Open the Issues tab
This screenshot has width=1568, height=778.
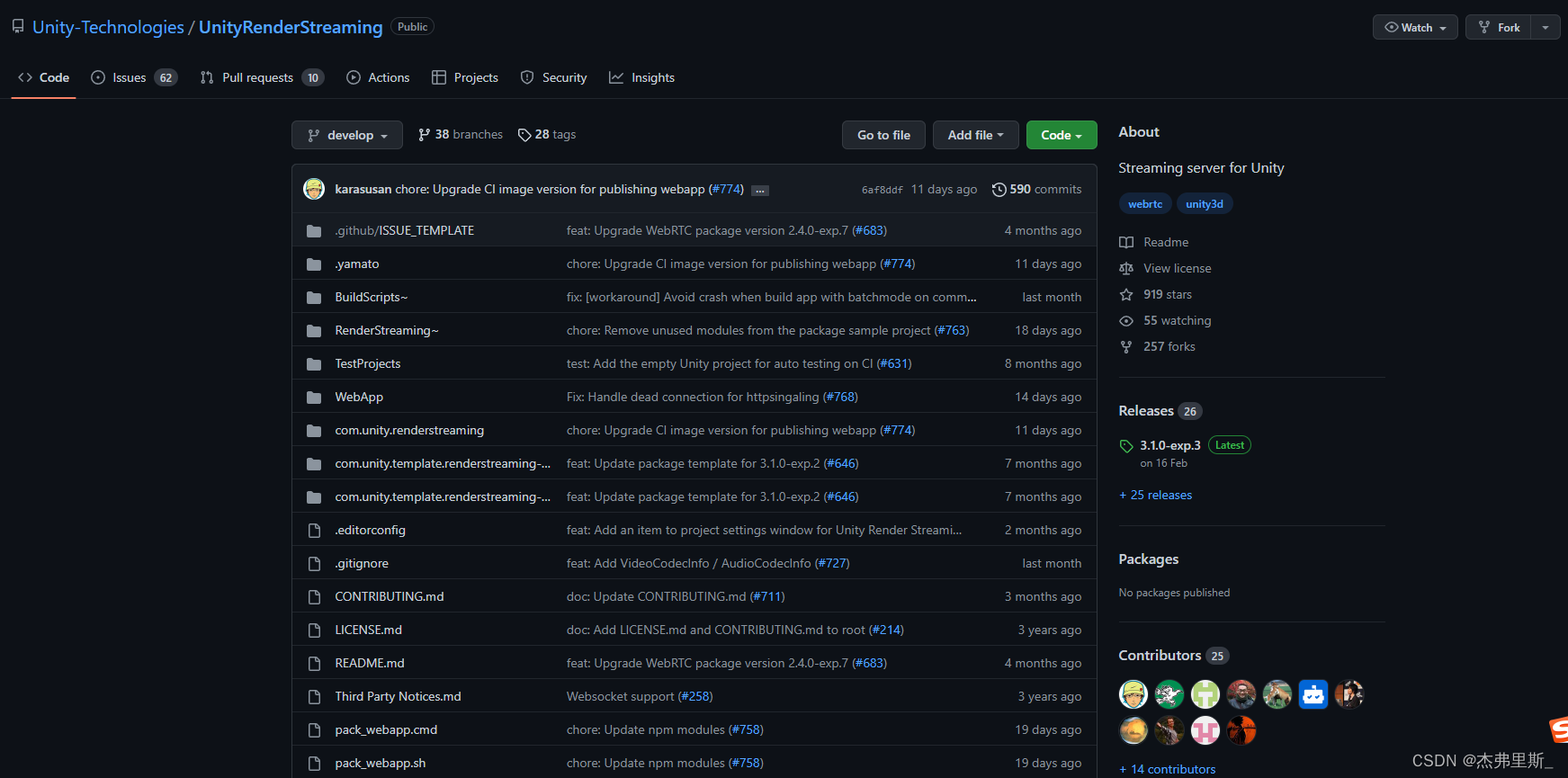tap(134, 77)
